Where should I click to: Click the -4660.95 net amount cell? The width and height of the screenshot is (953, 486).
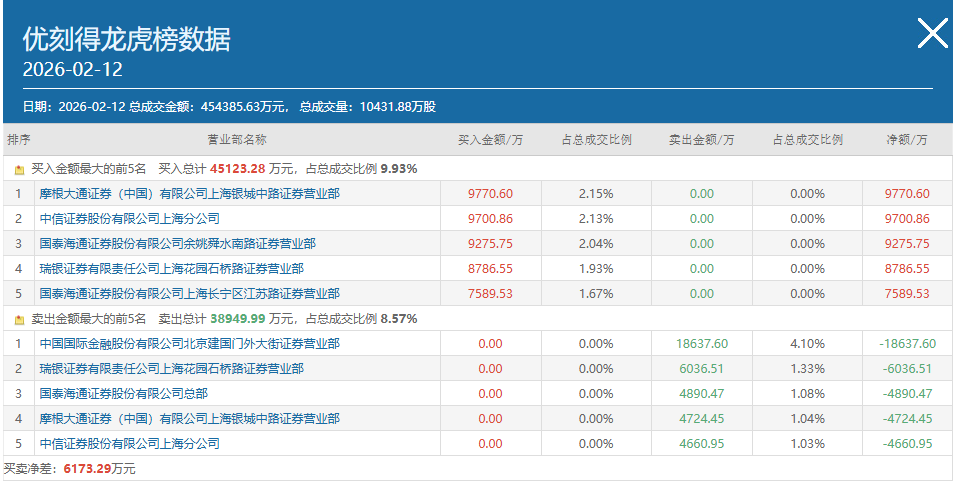(x=907, y=443)
